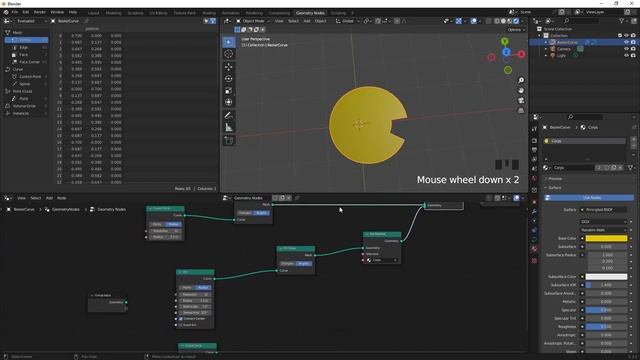Select Radius mode in Arc node
This screenshot has width=640, height=360.
(x=203, y=288)
